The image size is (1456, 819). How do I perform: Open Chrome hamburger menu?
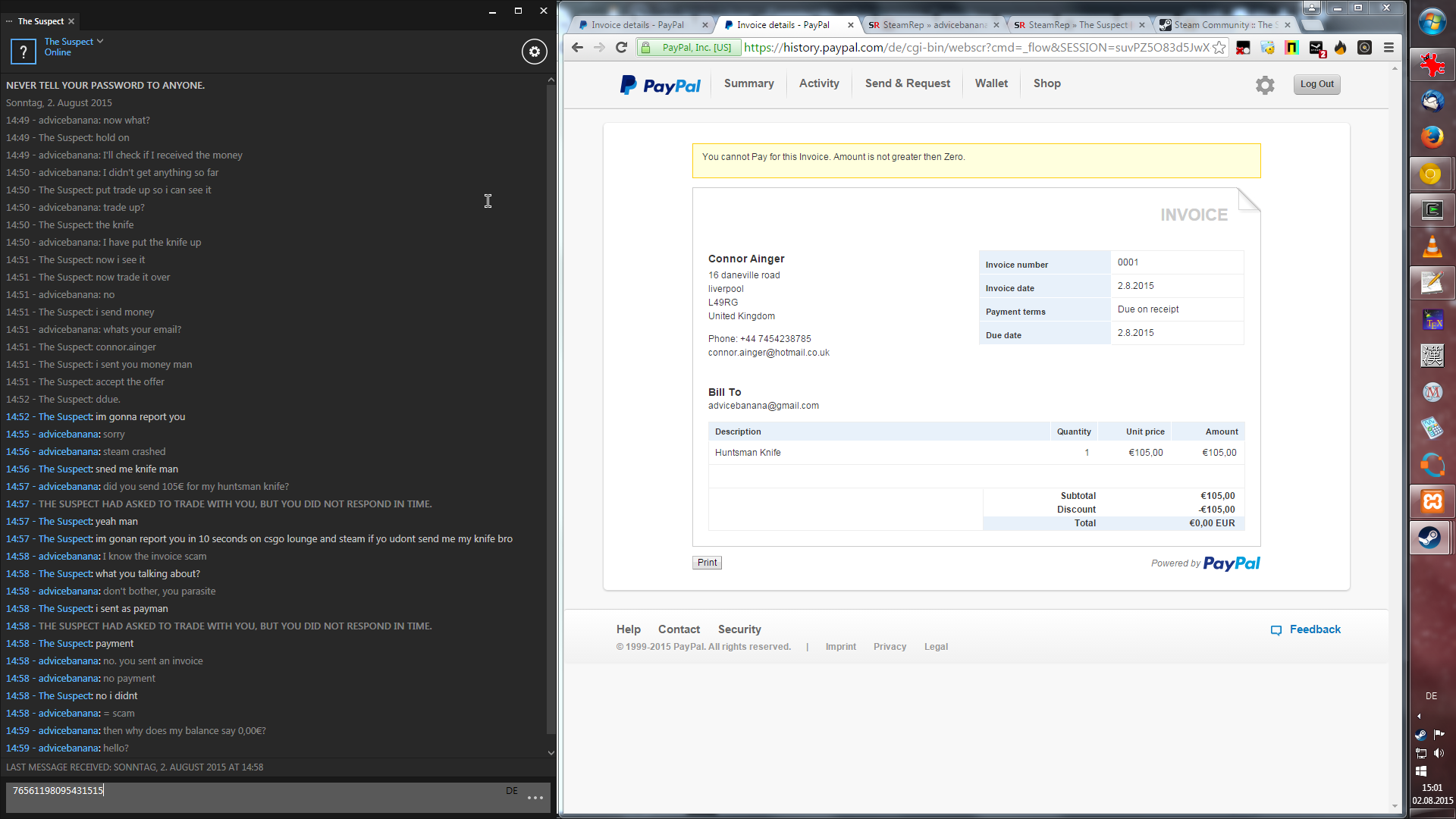(1389, 48)
